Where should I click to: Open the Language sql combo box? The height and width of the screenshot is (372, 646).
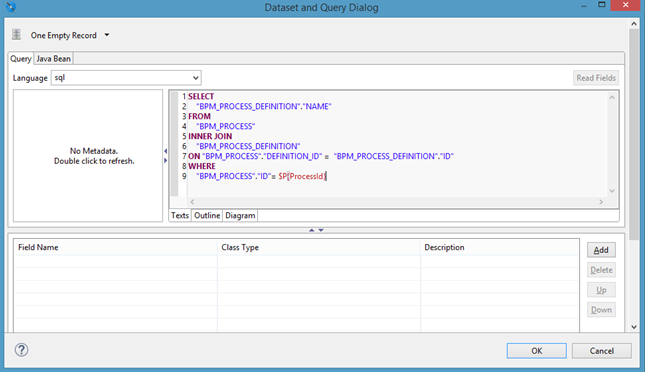[x=126, y=78]
